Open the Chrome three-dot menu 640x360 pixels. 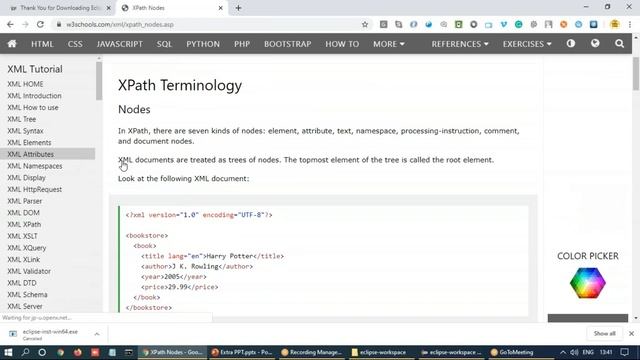coord(630,24)
